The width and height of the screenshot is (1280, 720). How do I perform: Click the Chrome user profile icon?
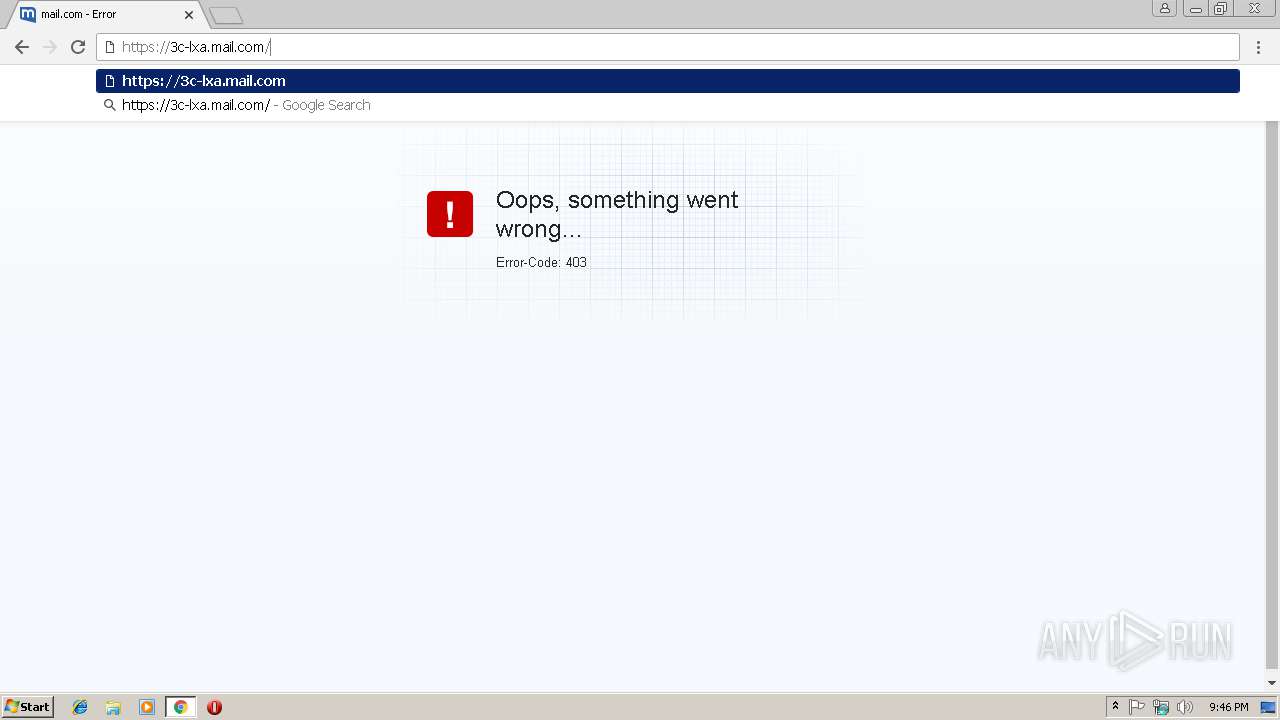(x=1164, y=8)
